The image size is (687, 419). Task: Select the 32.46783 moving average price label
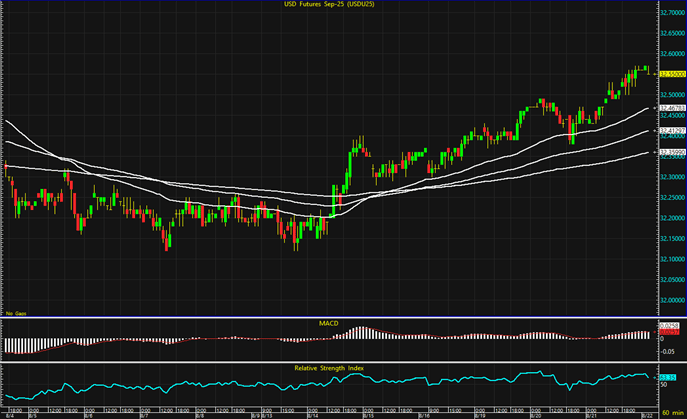[671, 106]
